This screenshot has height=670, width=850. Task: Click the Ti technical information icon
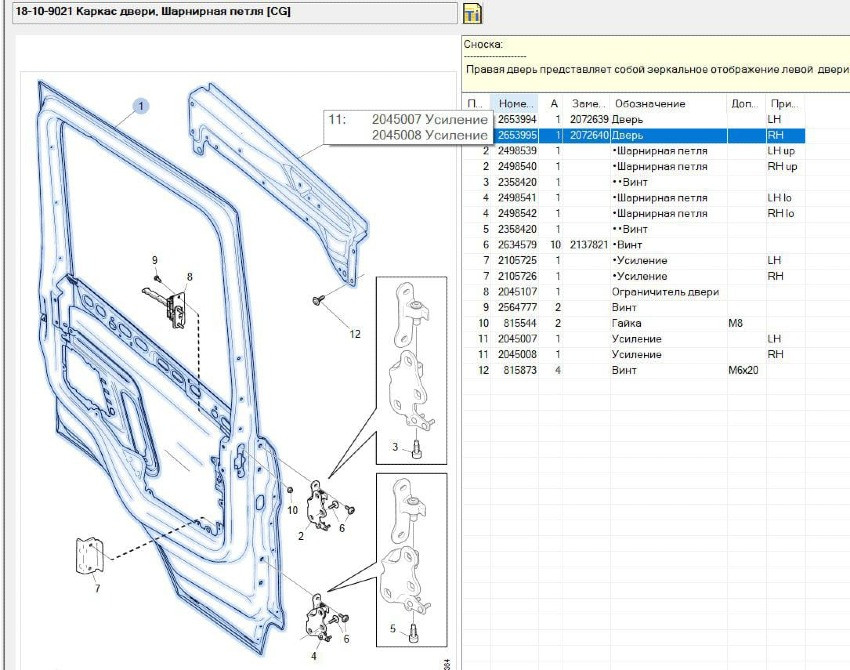tap(473, 14)
